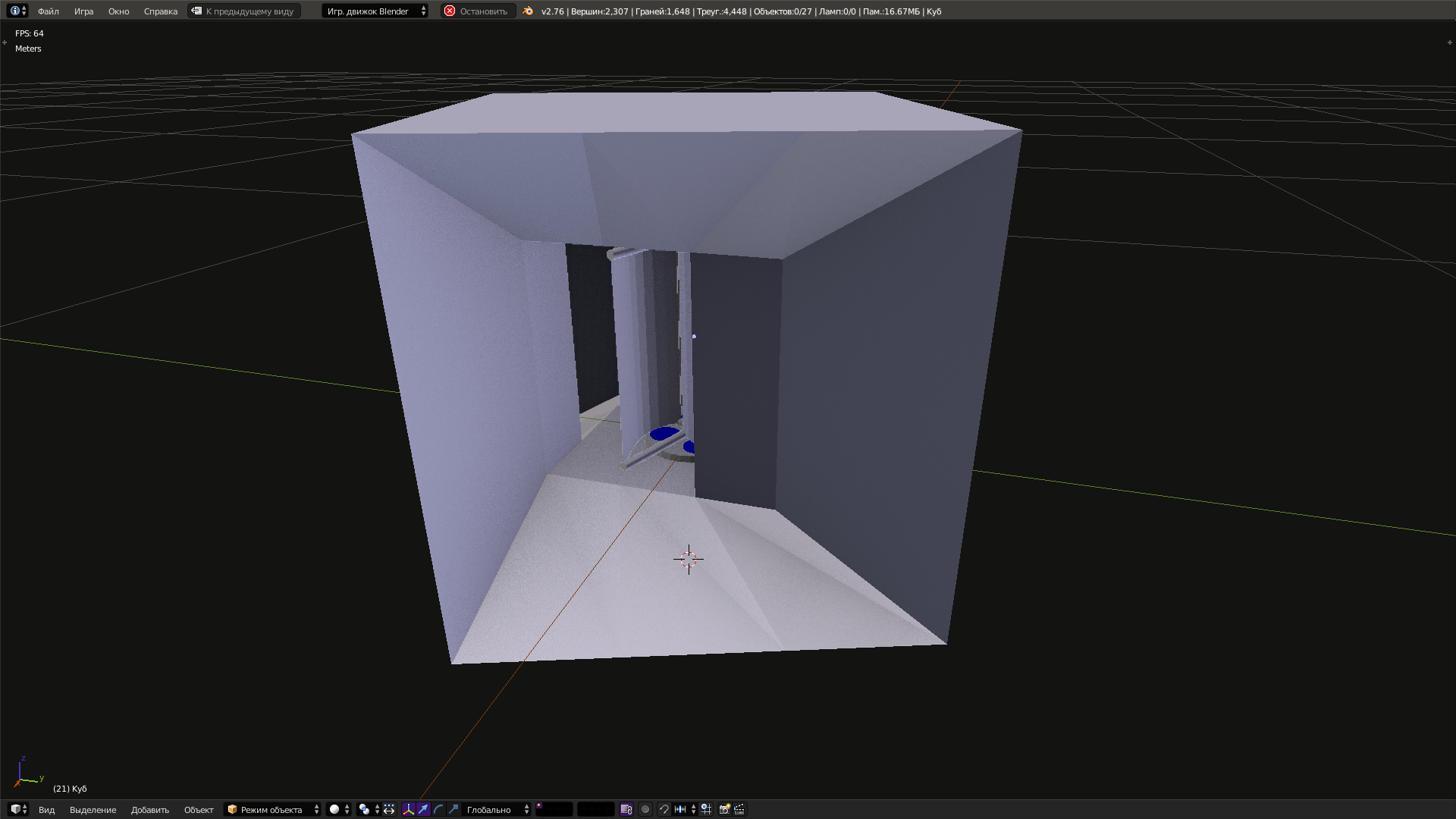Viewport: 1456px width, 819px height.
Task: Toggle lock camera and layers to scene
Action: point(626,809)
